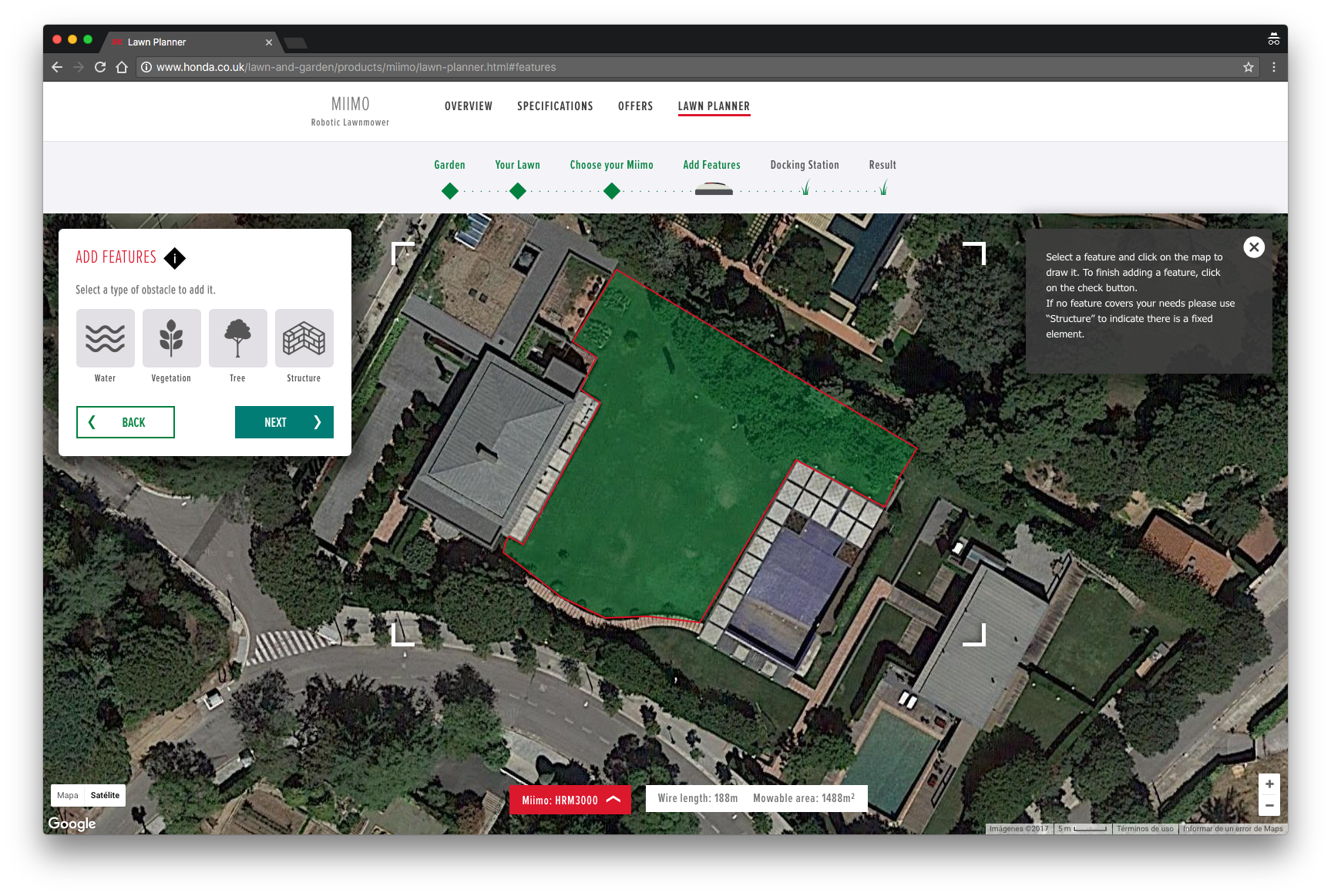Click the Back button
Viewport: 1331px width, 896px height.
coord(126,422)
